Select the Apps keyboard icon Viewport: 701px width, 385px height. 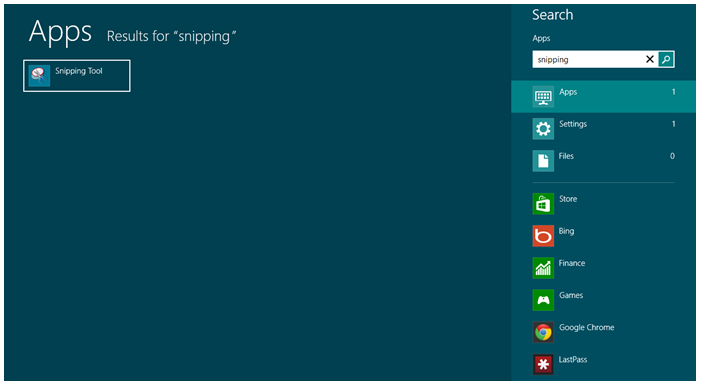click(x=543, y=97)
